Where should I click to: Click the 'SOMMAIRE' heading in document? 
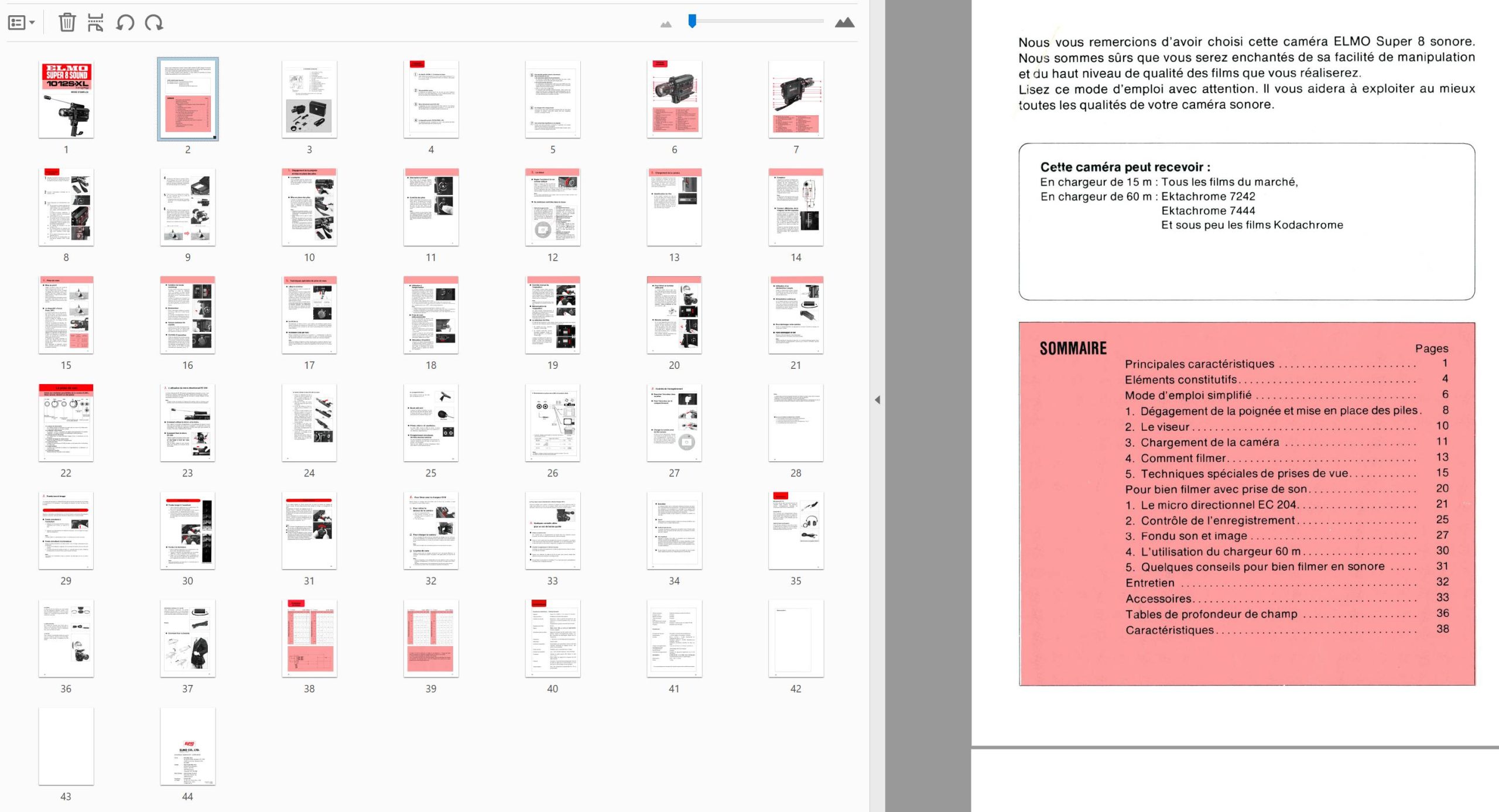click(1073, 349)
